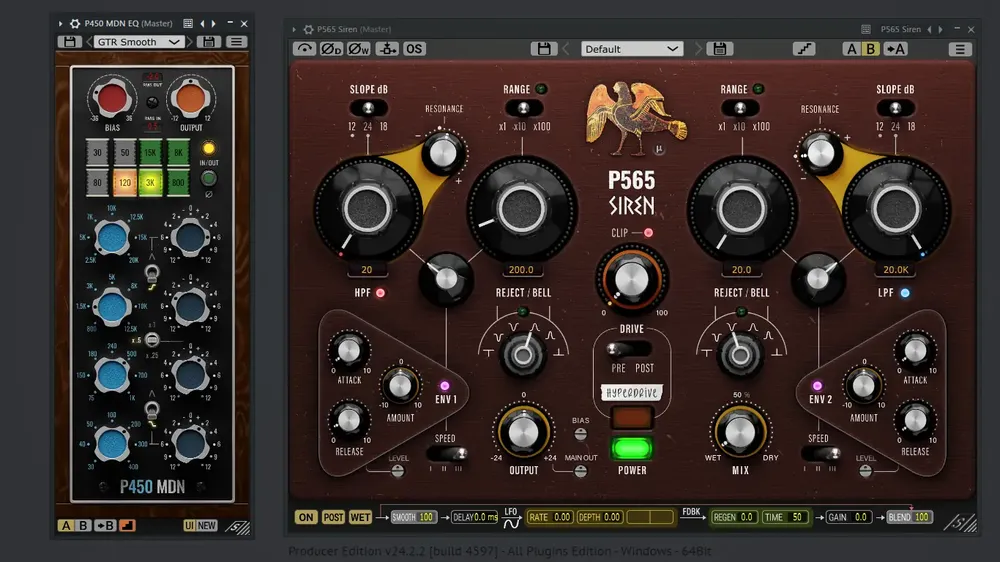Click the TIME 50 field
This screenshot has width=1000, height=562.
click(785, 517)
